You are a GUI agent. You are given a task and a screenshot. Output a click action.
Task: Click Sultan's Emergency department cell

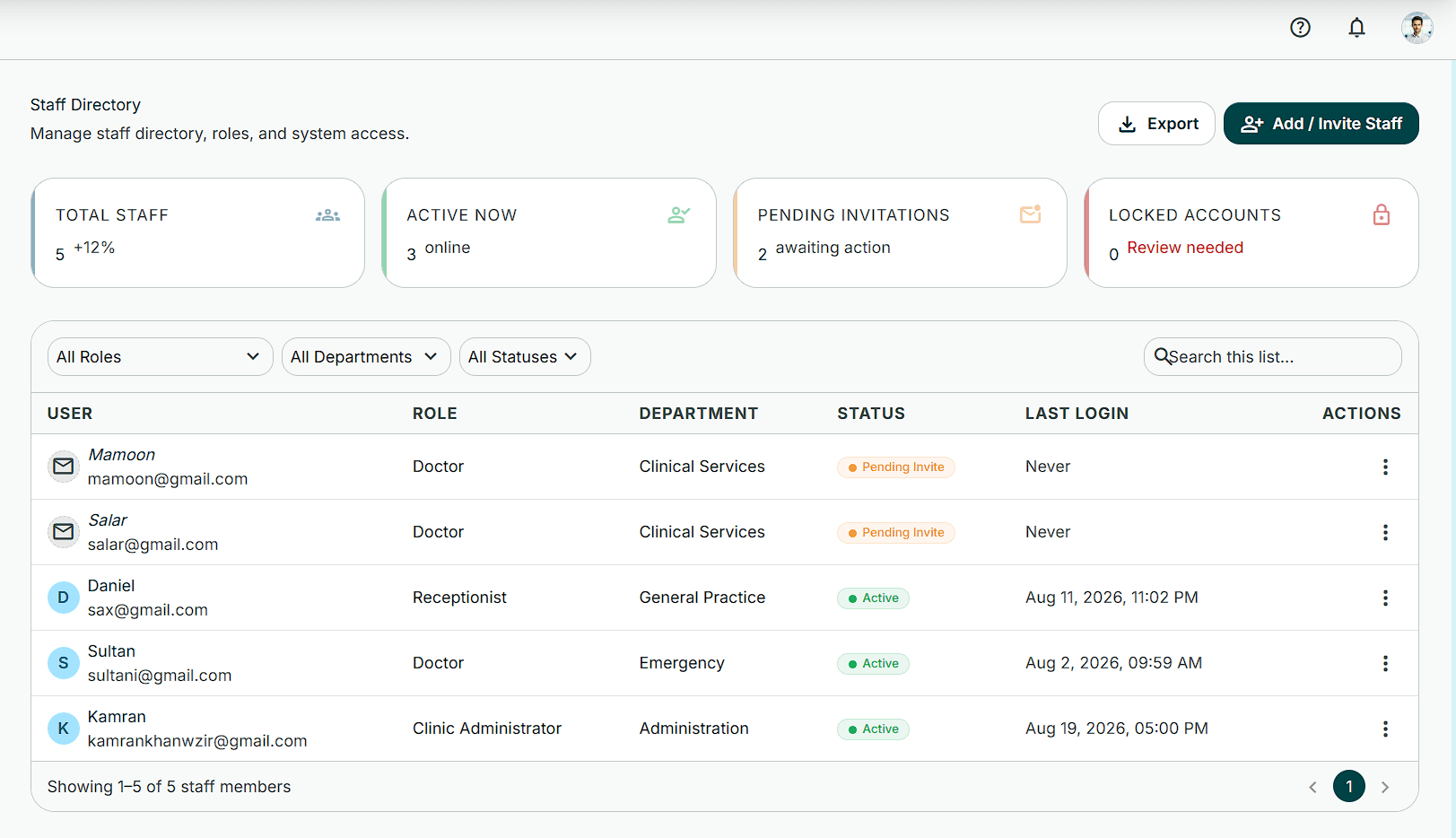[x=682, y=663]
